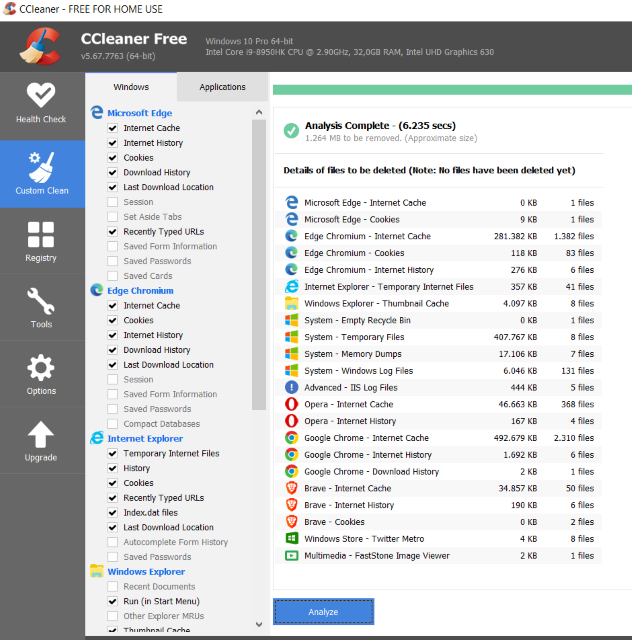This screenshot has width=632, height=640.
Task: Click the Chrome icon for Google Chrome - Download History
Action: click(x=292, y=471)
